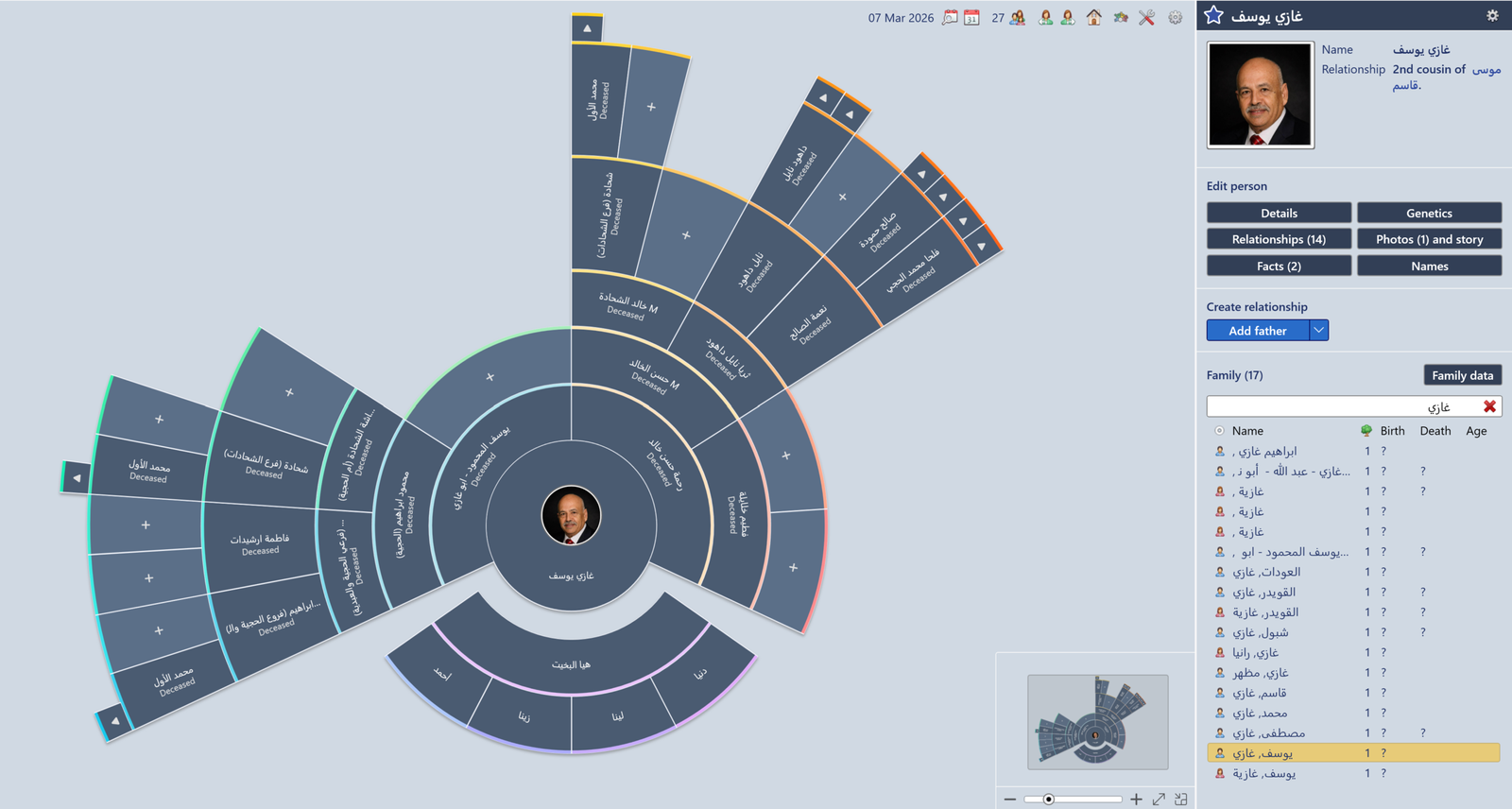Click the family group icon beside 27

[1018, 18]
